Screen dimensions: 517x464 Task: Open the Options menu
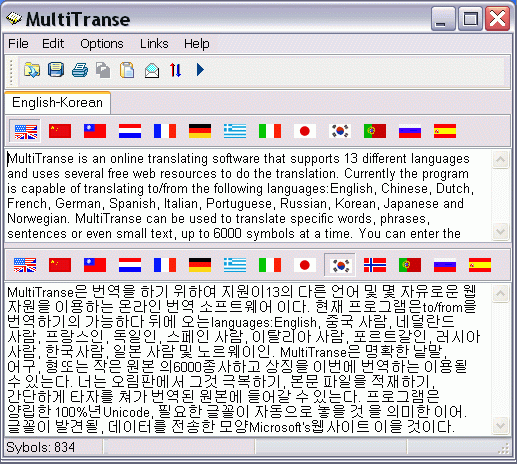(x=102, y=44)
